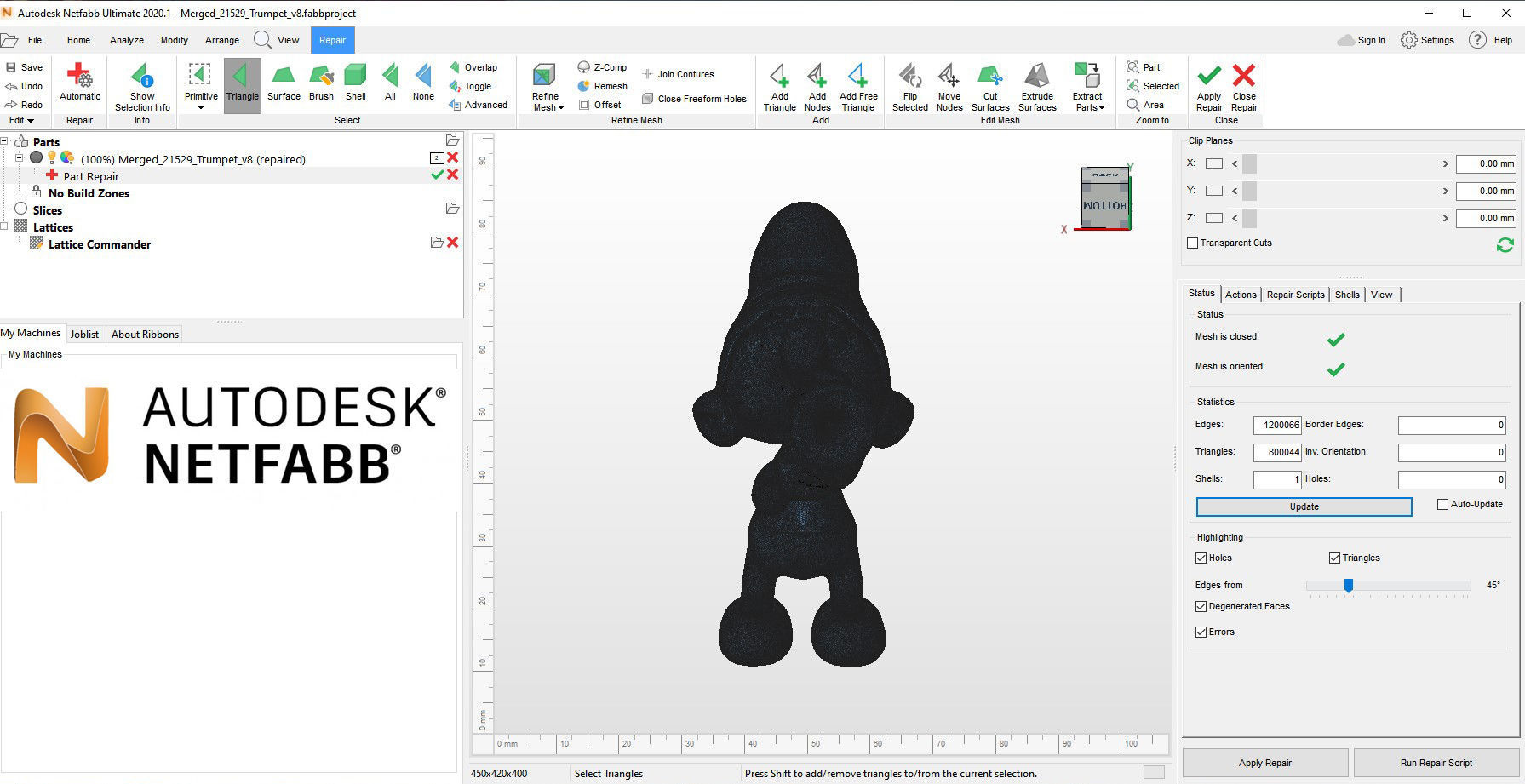Enable Transparent Cuts checkbox
The image size is (1525, 784).
1193,243
